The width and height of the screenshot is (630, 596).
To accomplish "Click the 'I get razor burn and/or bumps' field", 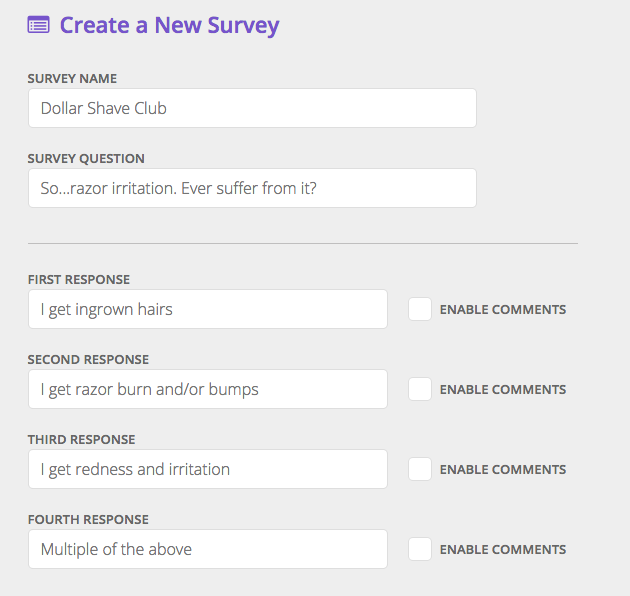I will tap(207, 389).
